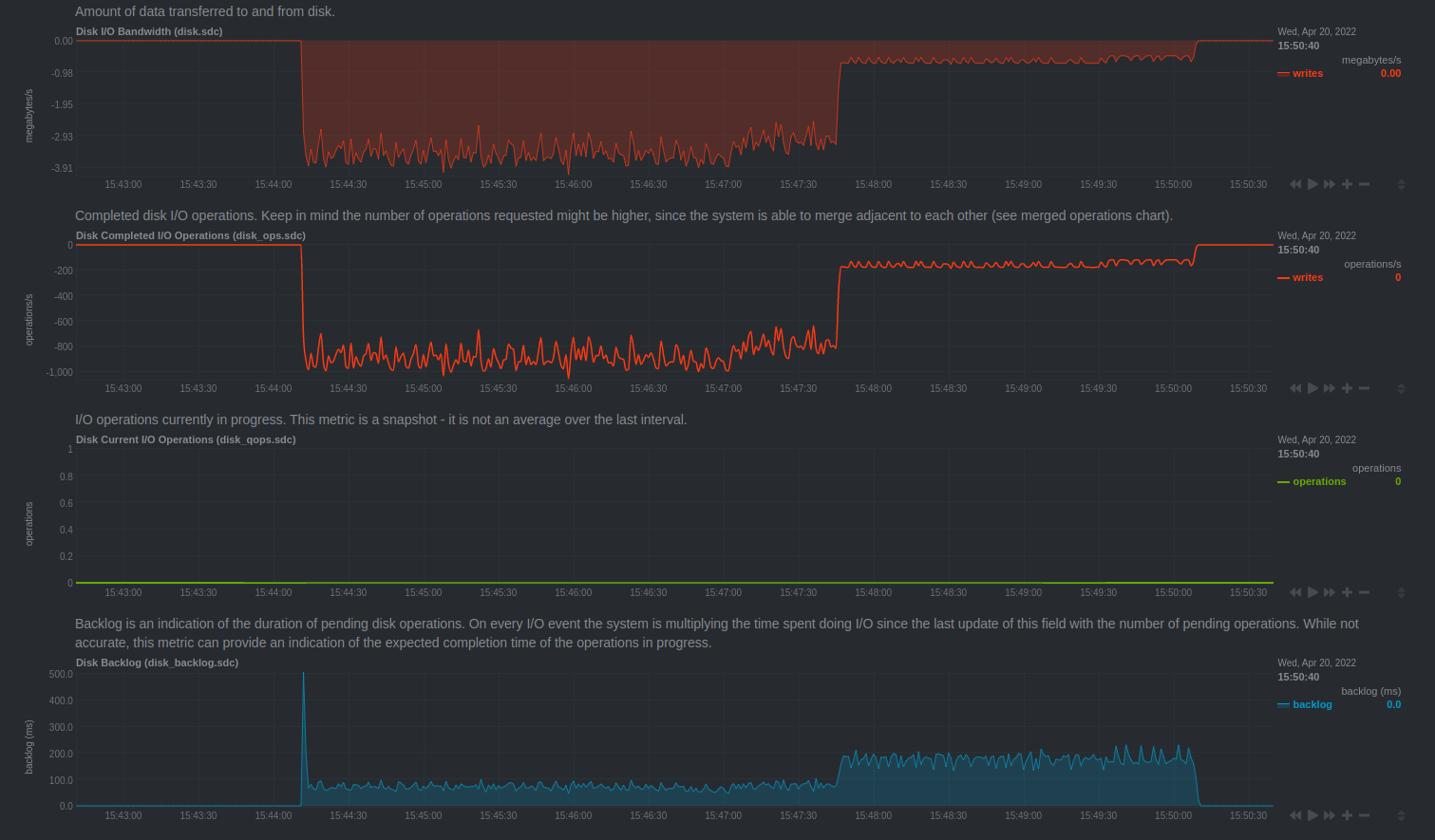Pan right on Disk Completed I/O Operations chart
Screen dimensions: 1435x840
click(x=1330, y=388)
